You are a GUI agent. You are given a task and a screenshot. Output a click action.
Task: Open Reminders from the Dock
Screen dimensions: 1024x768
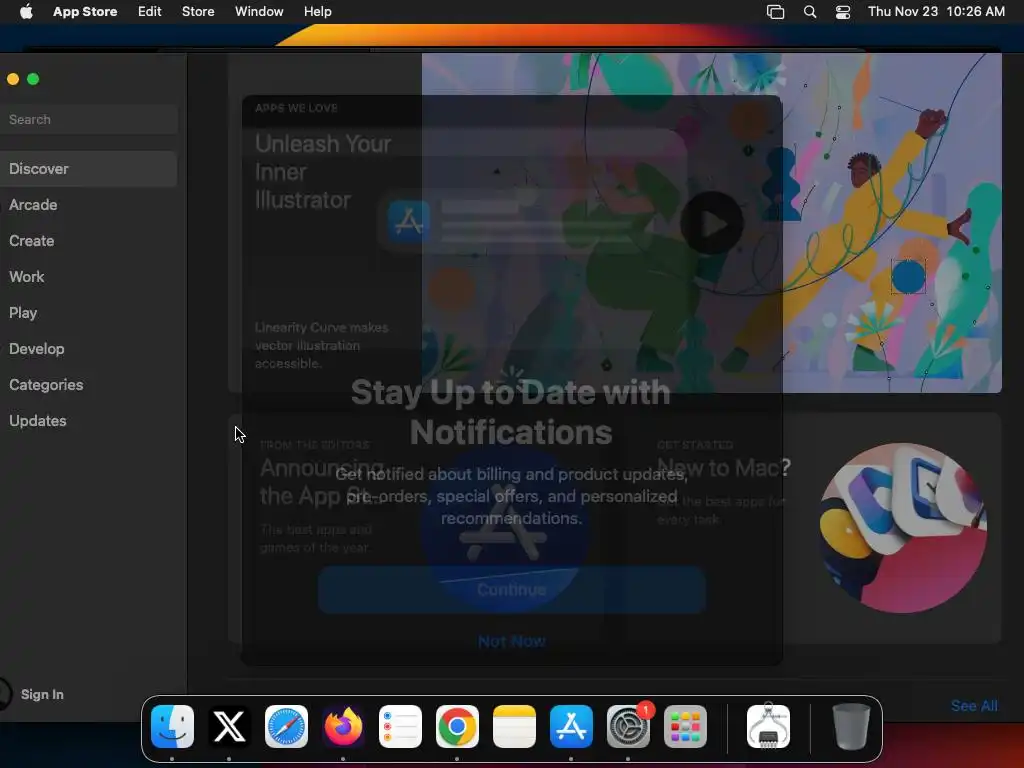point(400,726)
